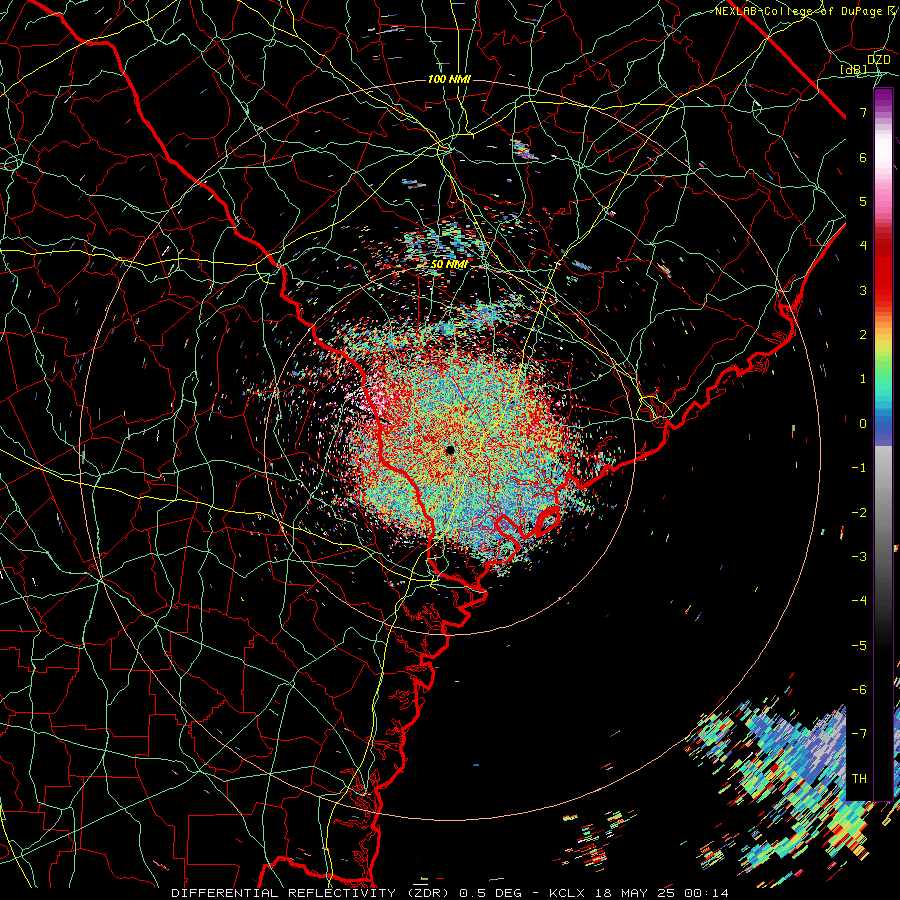
Task: Click the 2 value on the color scale
Action: 863,335
